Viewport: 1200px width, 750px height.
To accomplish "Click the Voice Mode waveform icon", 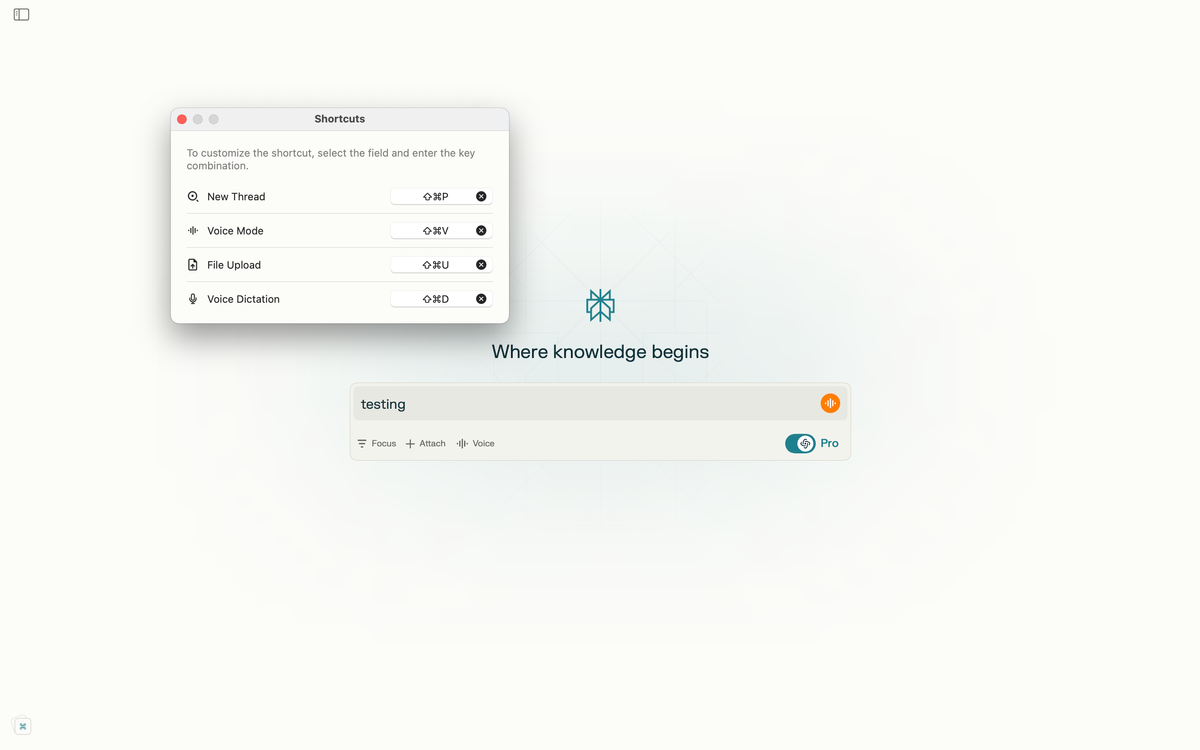I will (x=192, y=230).
